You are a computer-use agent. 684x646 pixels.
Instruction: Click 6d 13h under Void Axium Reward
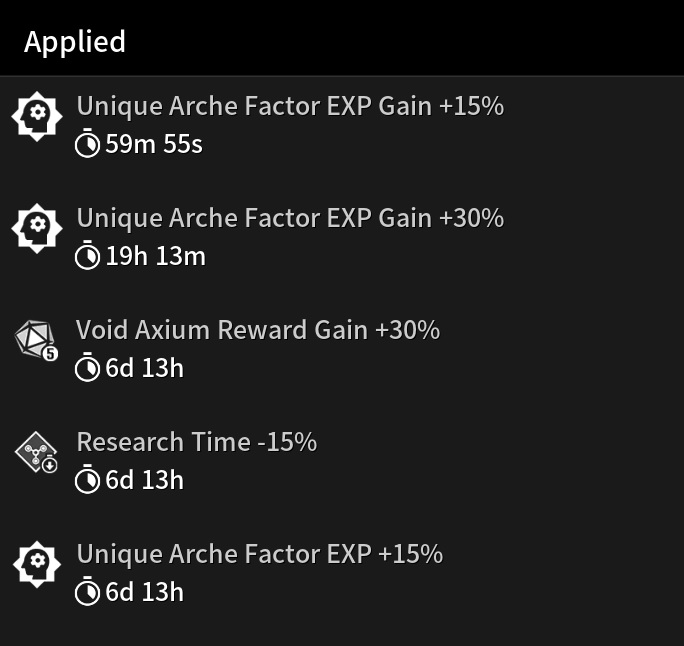pos(144,368)
